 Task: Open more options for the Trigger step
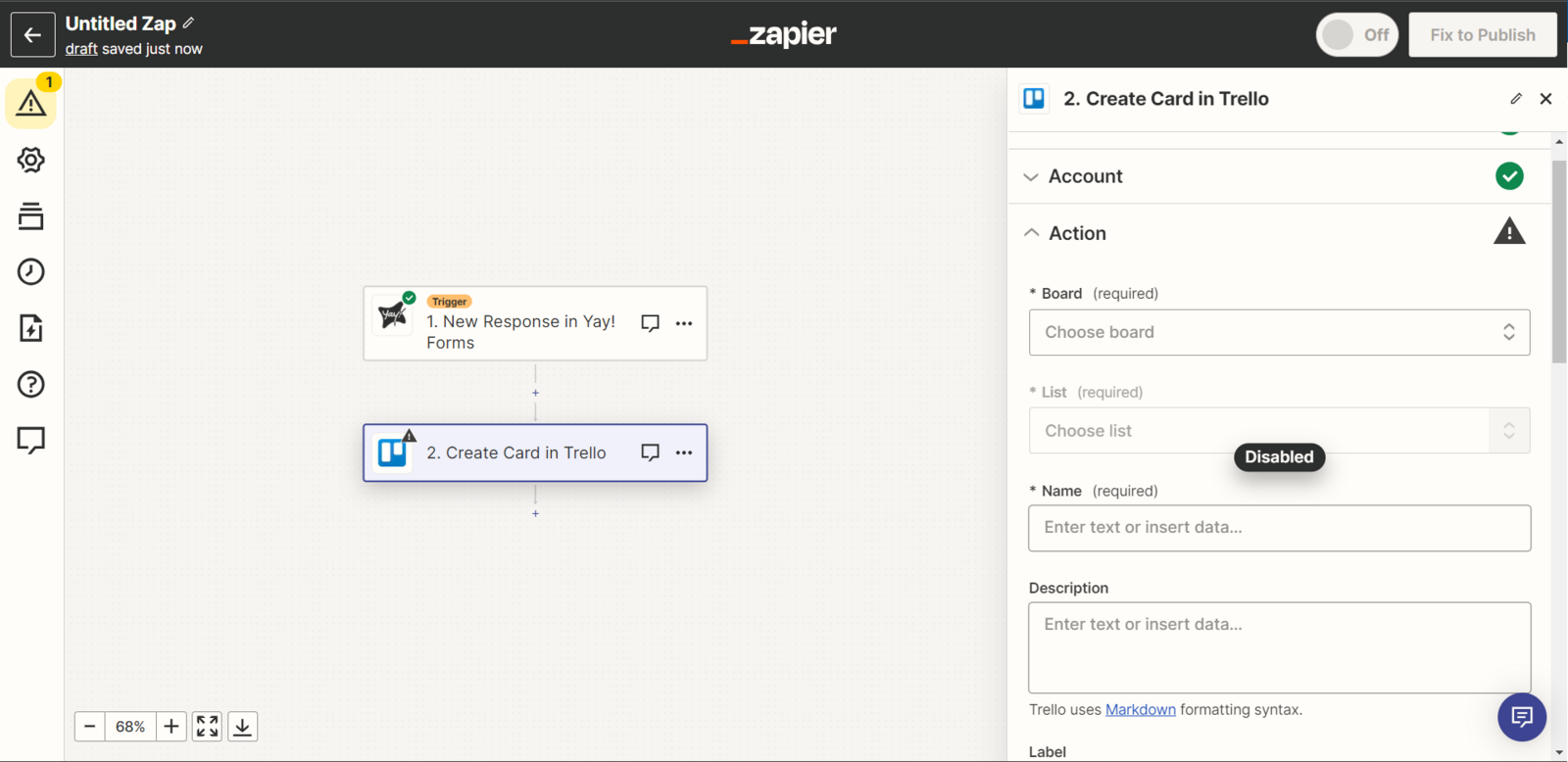pos(684,323)
